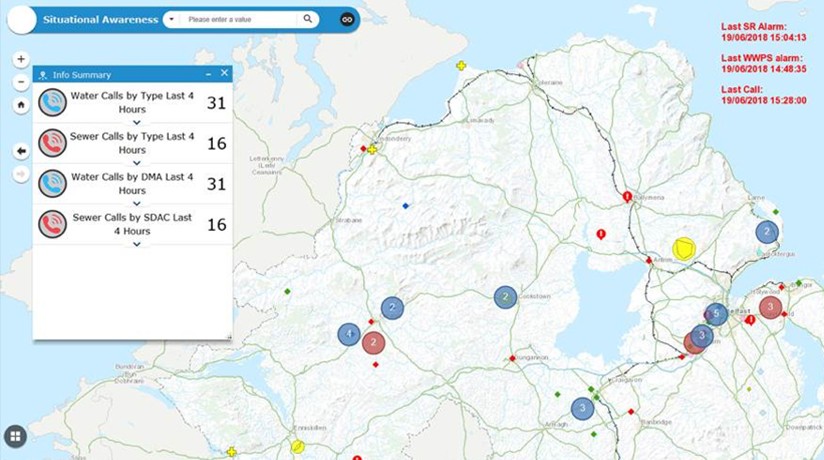
Task: Click the Water Calls by Type phone icon
Action: [53, 102]
